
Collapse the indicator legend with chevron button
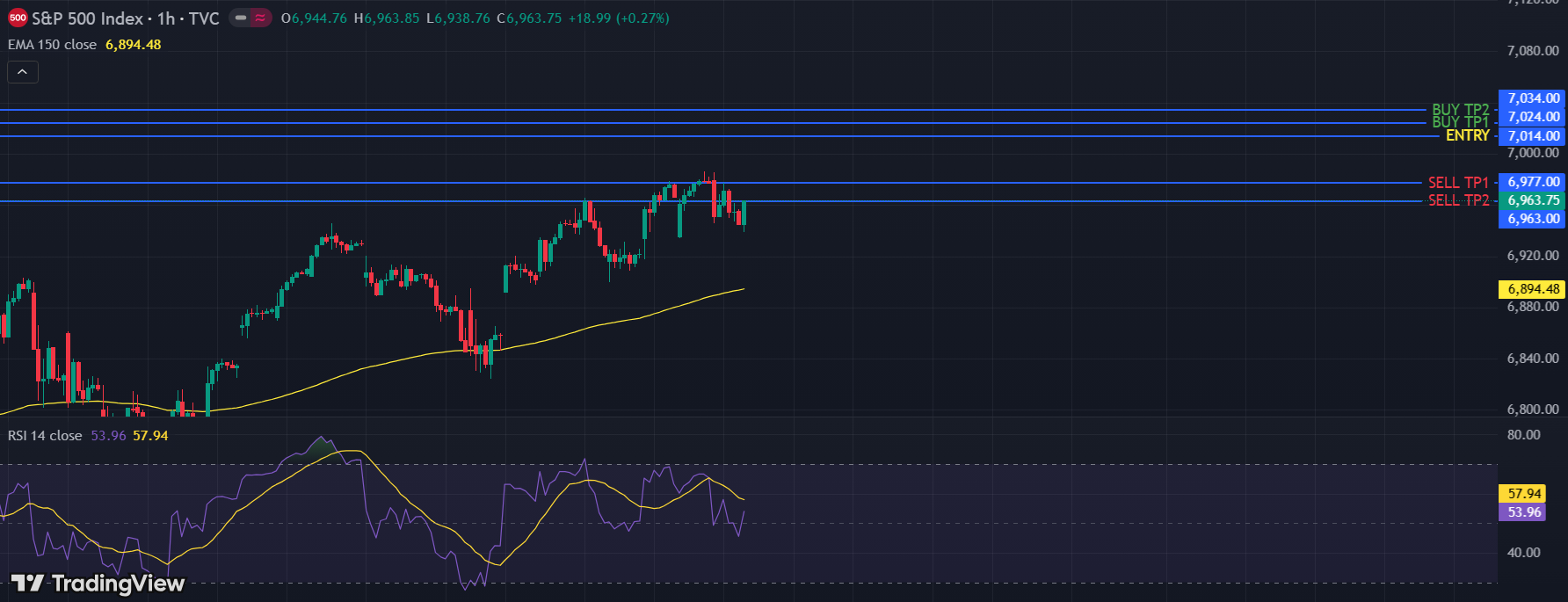[x=23, y=72]
